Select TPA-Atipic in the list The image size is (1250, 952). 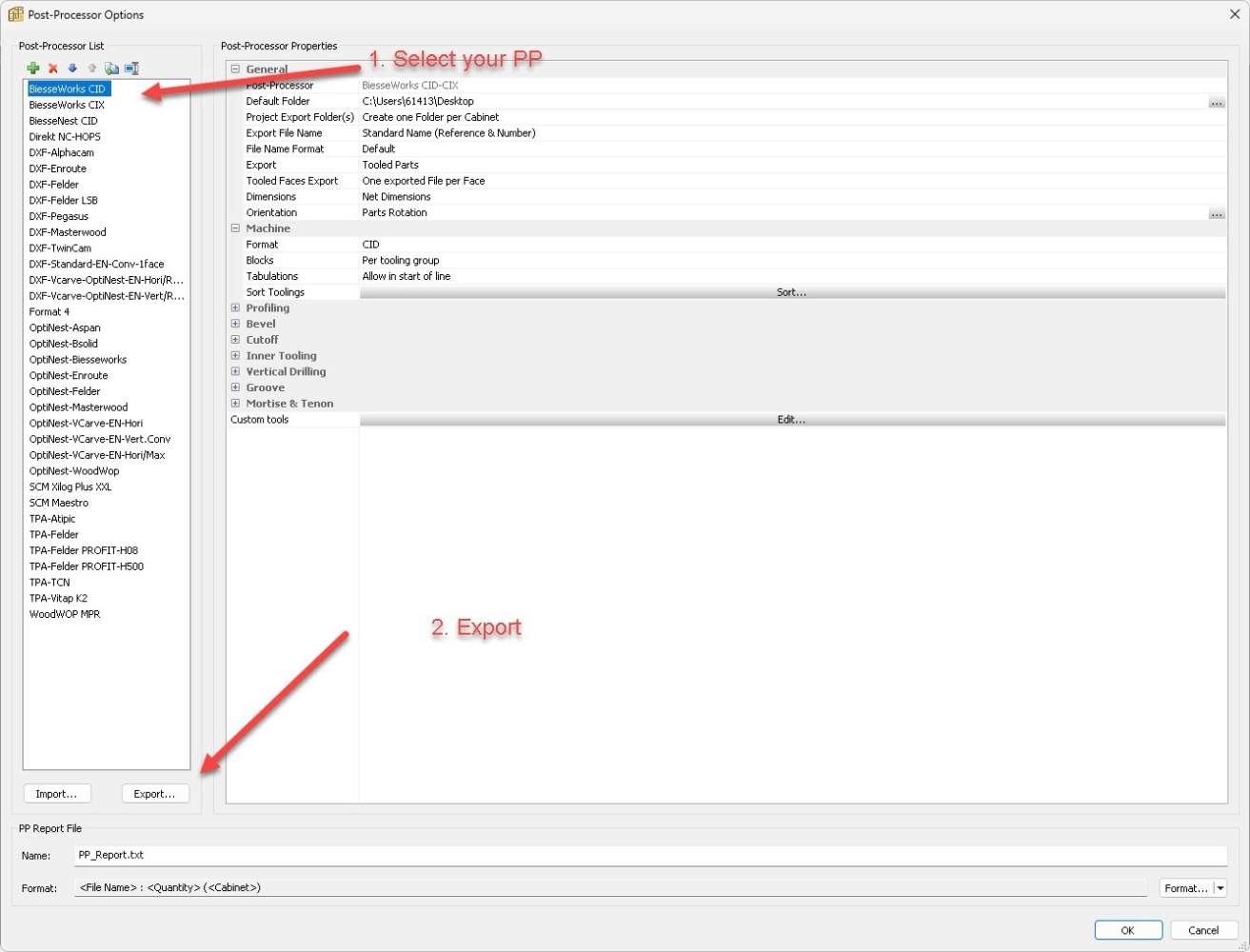pos(51,519)
